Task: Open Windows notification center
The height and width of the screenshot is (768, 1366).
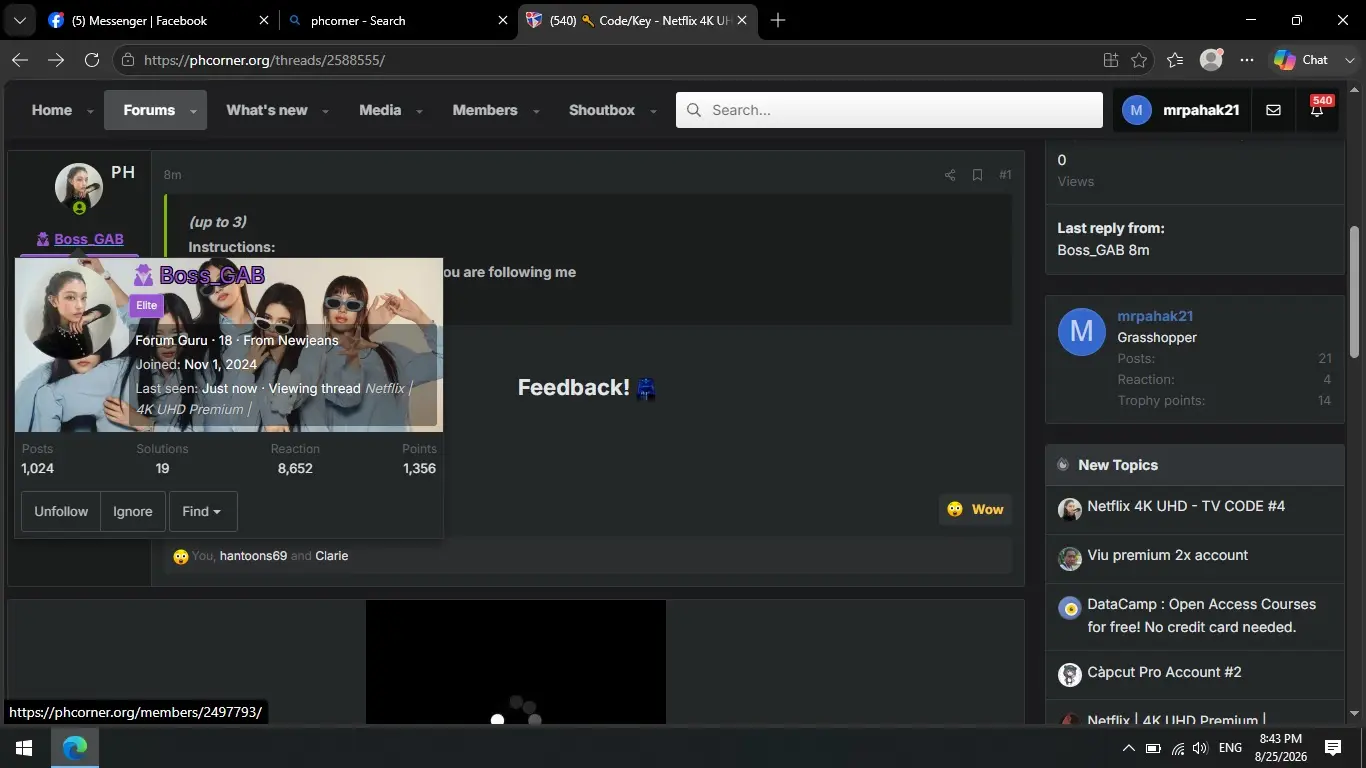Action: click(1333, 748)
